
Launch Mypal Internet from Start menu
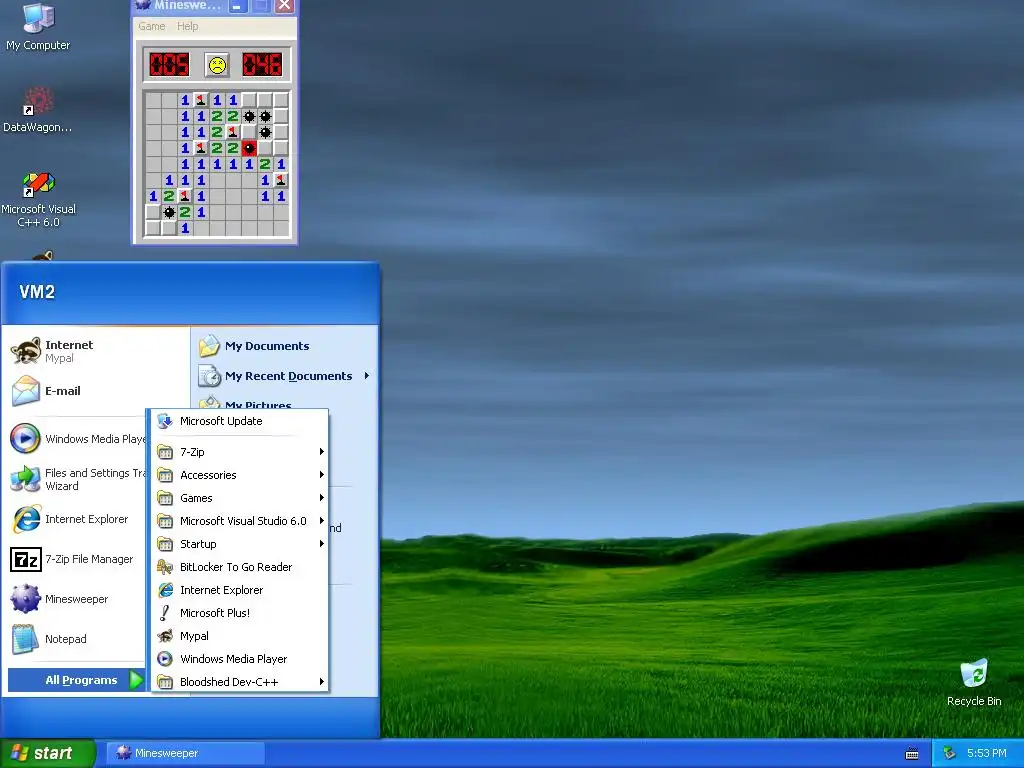[x=96, y=351]
